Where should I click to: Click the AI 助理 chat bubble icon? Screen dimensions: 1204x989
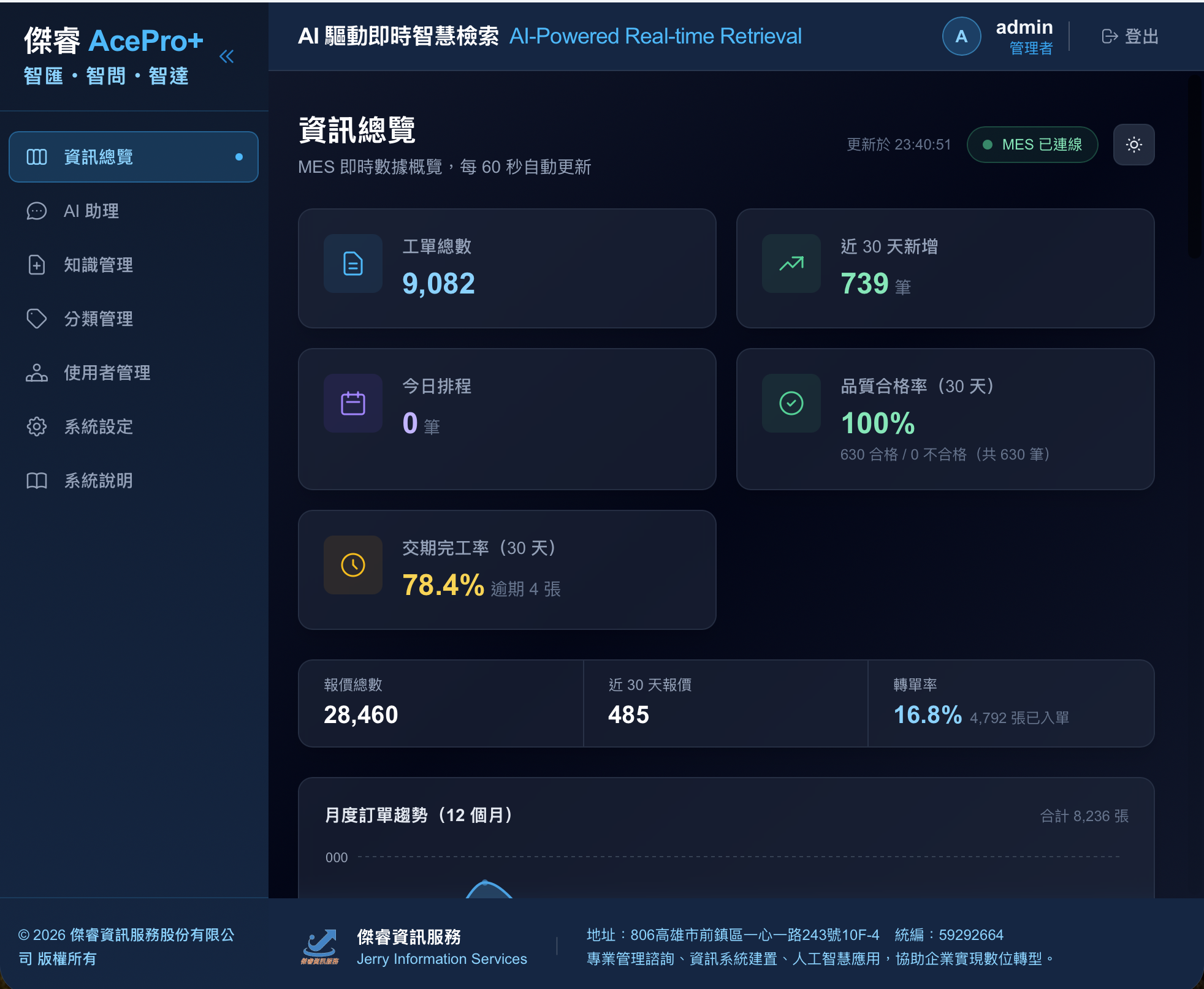click(x=37, y=211)
